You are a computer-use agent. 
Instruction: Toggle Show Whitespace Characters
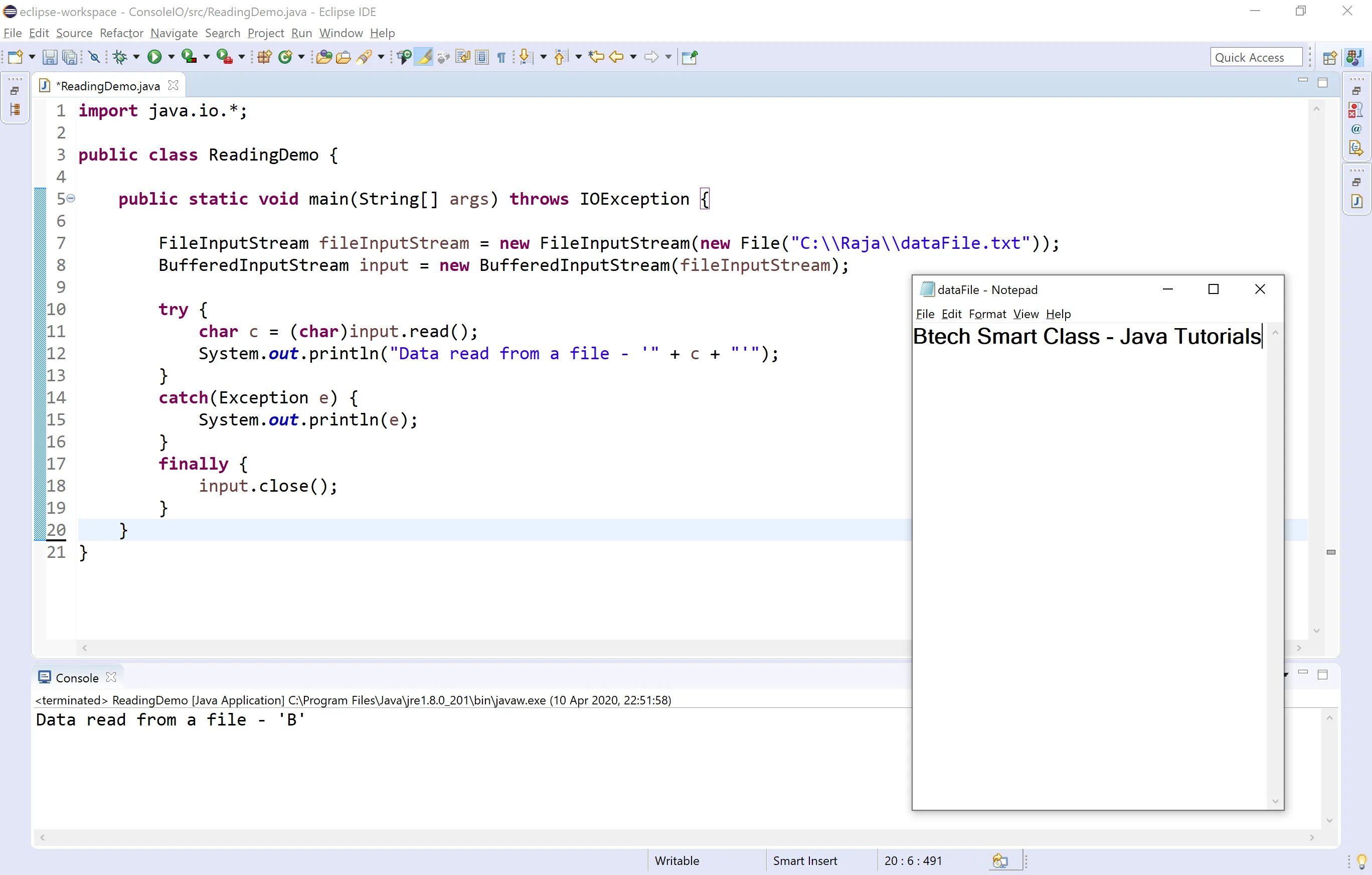tap(501, 56)
